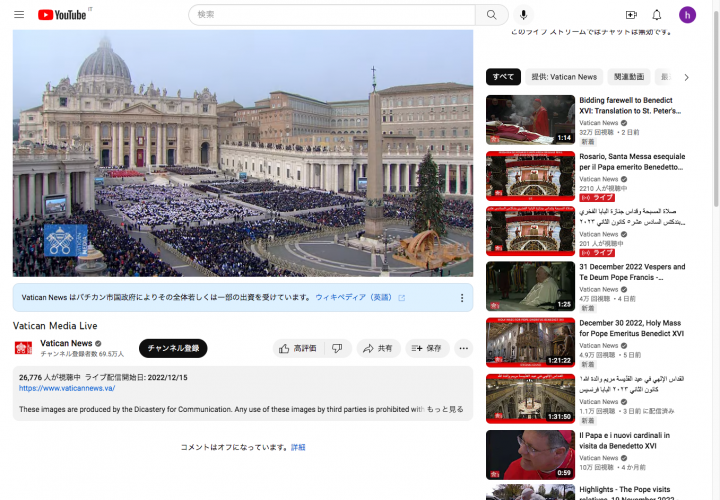Open https://www.vaticannews.va/ link
Viewport: 720px width, 500px height.
67,388
